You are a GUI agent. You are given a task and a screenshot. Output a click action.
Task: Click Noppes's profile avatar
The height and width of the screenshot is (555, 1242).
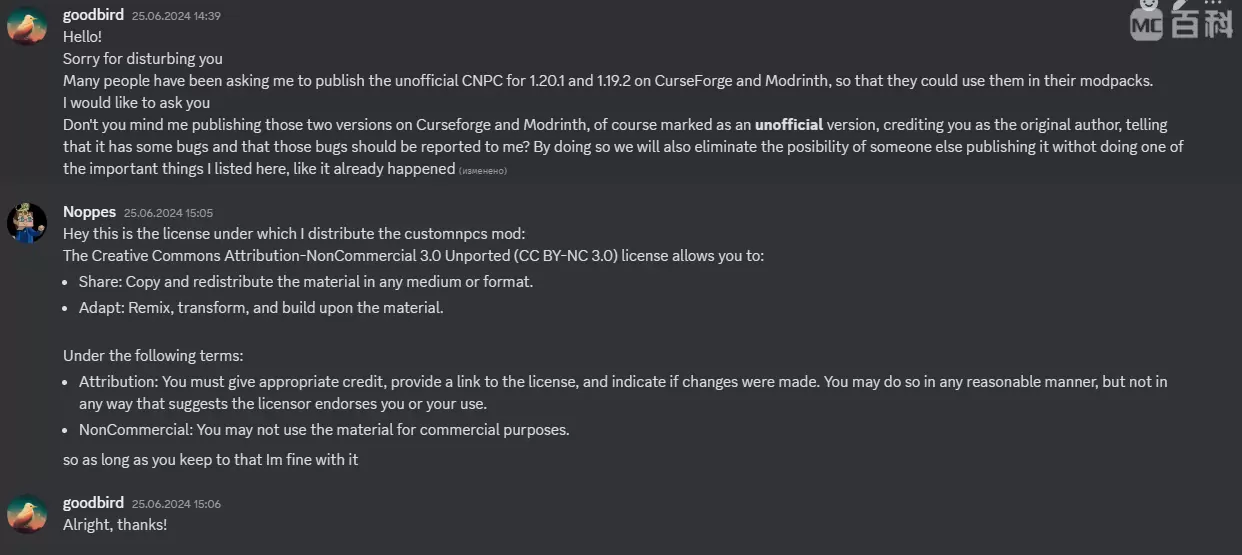coord(27,222)
